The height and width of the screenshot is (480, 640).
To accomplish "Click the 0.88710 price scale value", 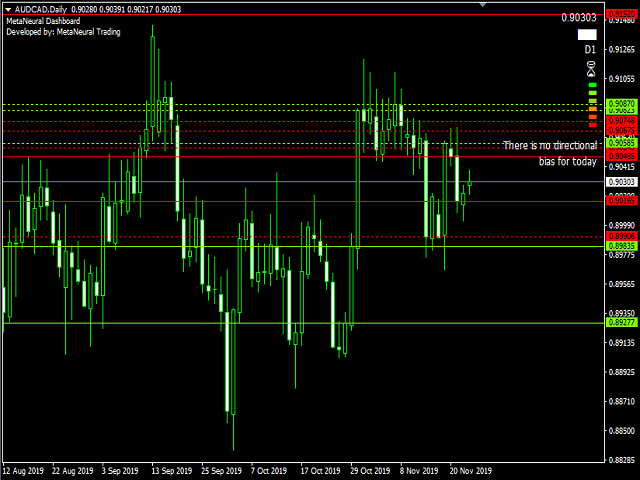I will coord(622,402).
